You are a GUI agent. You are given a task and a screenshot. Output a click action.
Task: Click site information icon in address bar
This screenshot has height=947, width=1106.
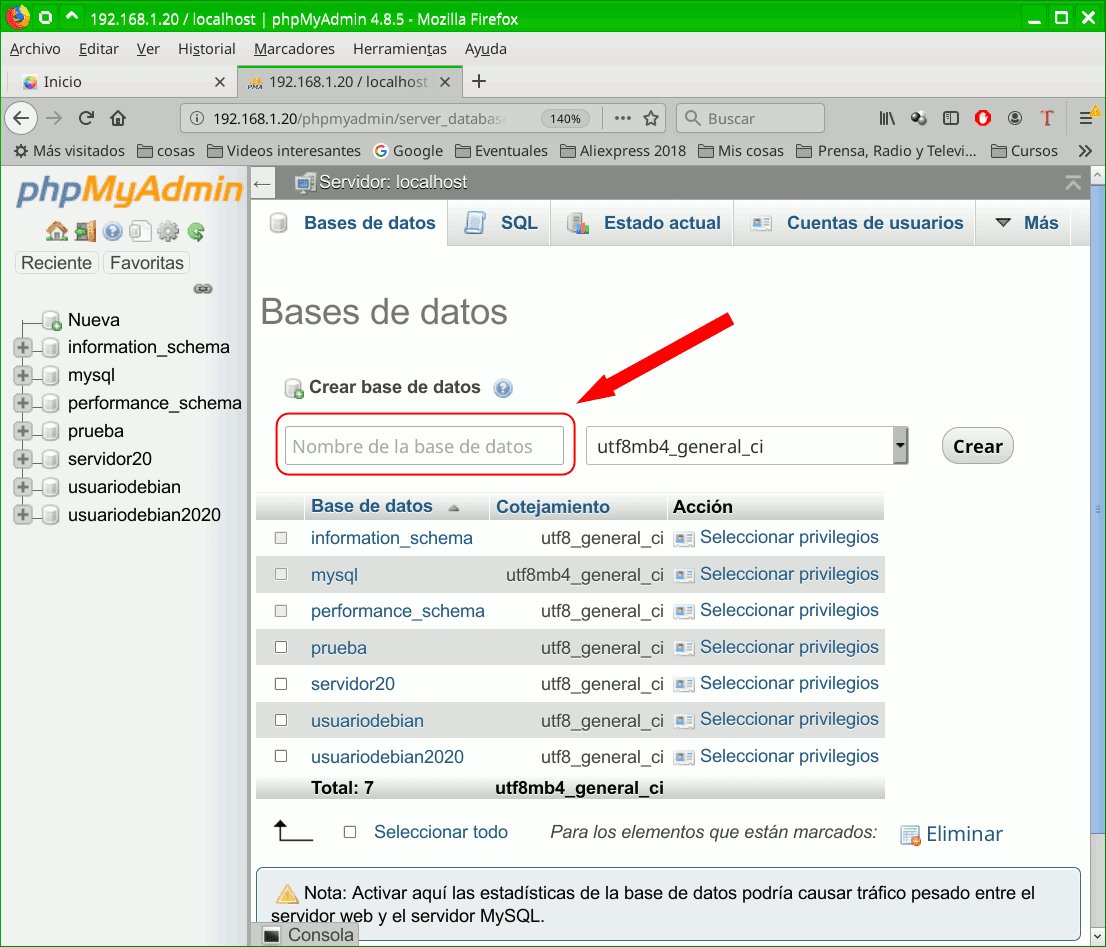point(198,118)
